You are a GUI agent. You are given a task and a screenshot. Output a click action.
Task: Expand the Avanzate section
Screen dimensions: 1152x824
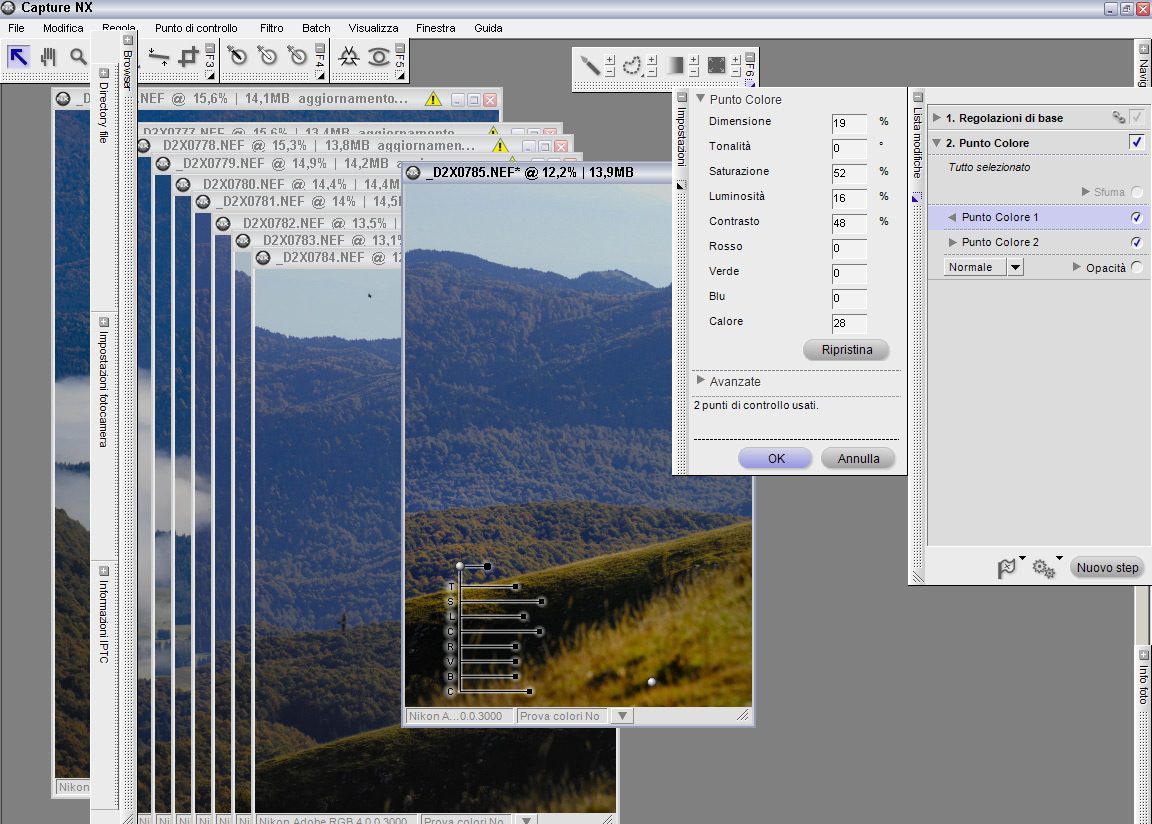coord(701,380)
